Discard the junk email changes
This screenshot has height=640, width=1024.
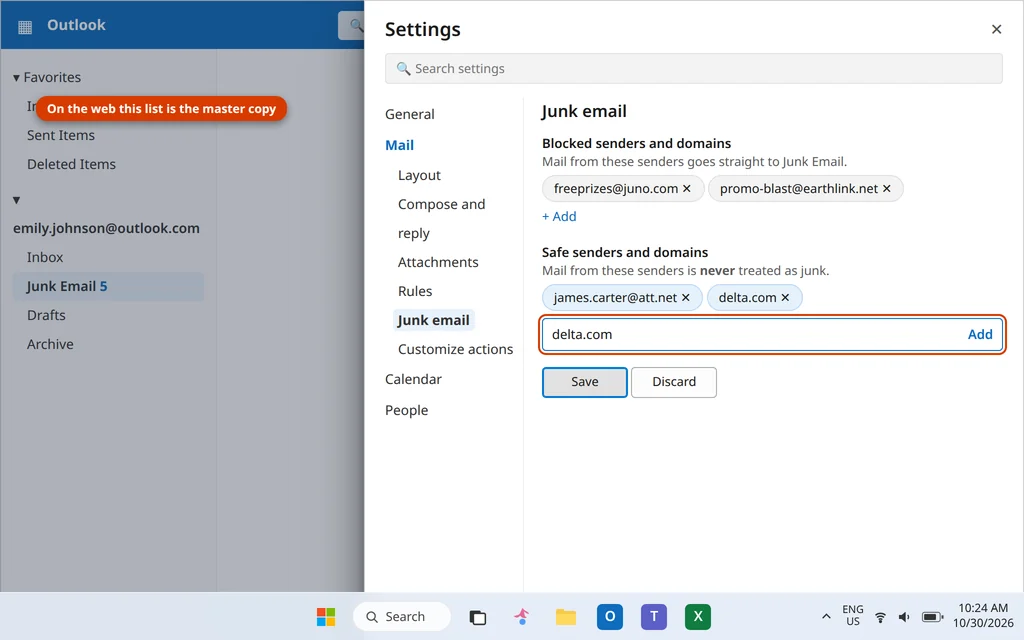[674, 382]
